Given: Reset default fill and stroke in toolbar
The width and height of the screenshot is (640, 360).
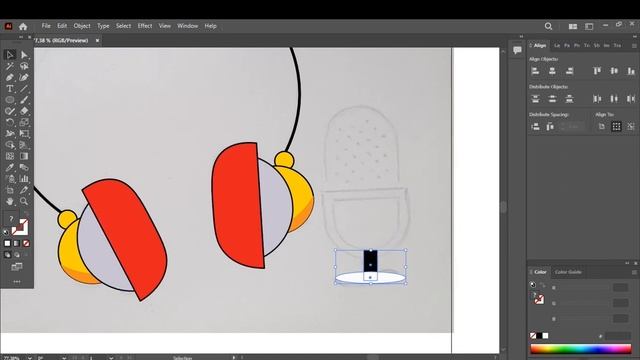Looking at the screenshot, I should click(6, 232).
